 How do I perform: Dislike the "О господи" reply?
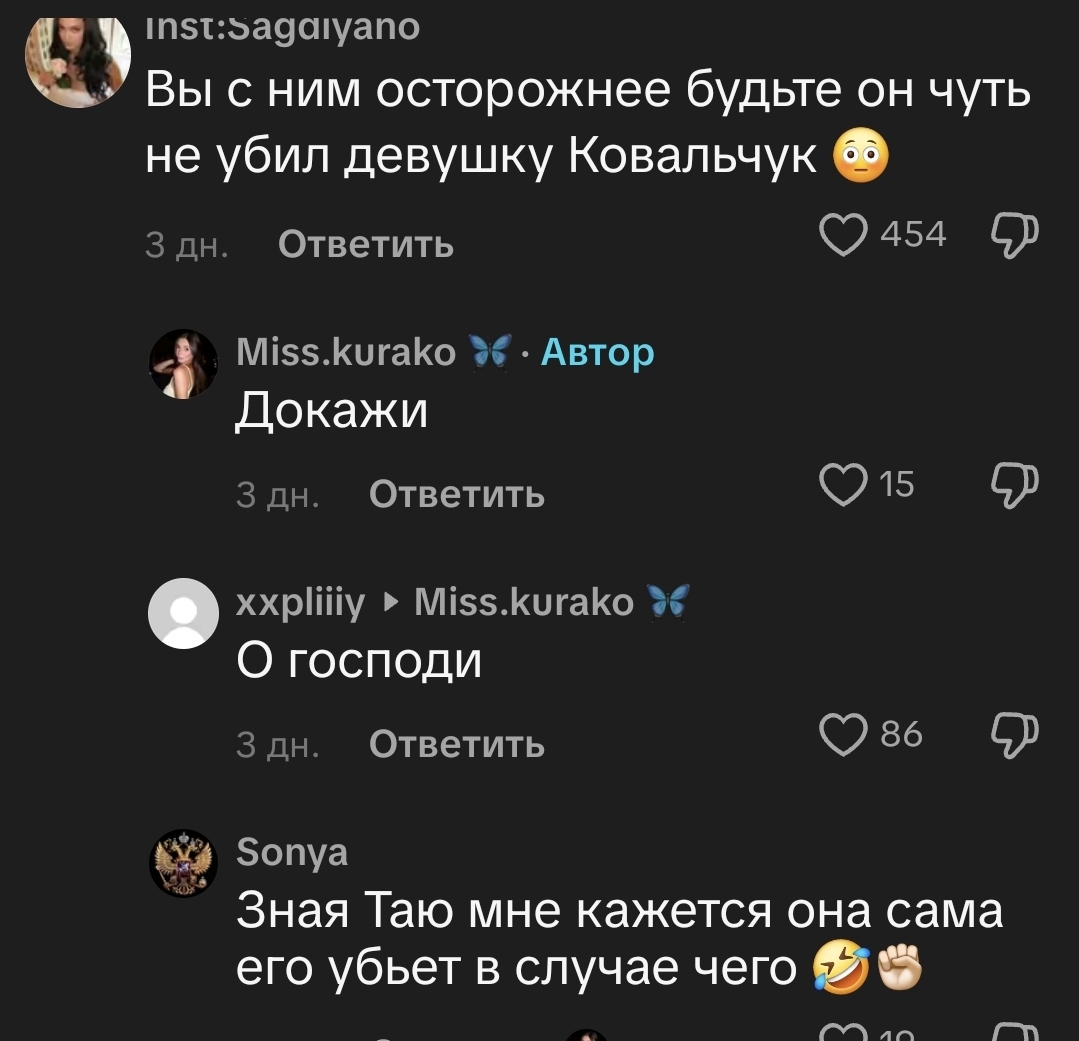click(1014, 735)
